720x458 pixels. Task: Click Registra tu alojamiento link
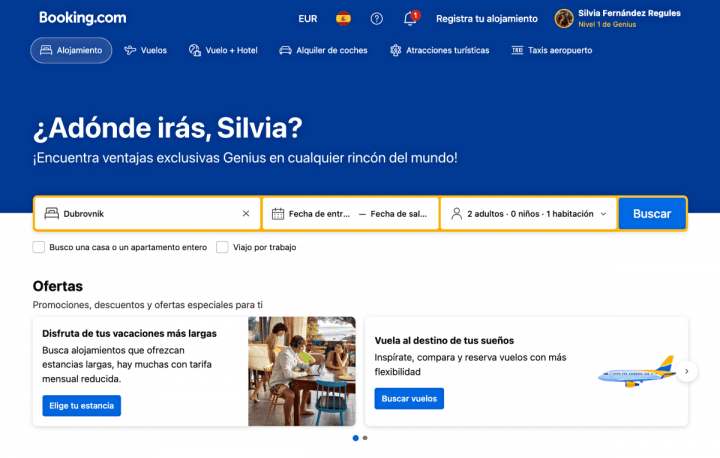pos(487,19)
